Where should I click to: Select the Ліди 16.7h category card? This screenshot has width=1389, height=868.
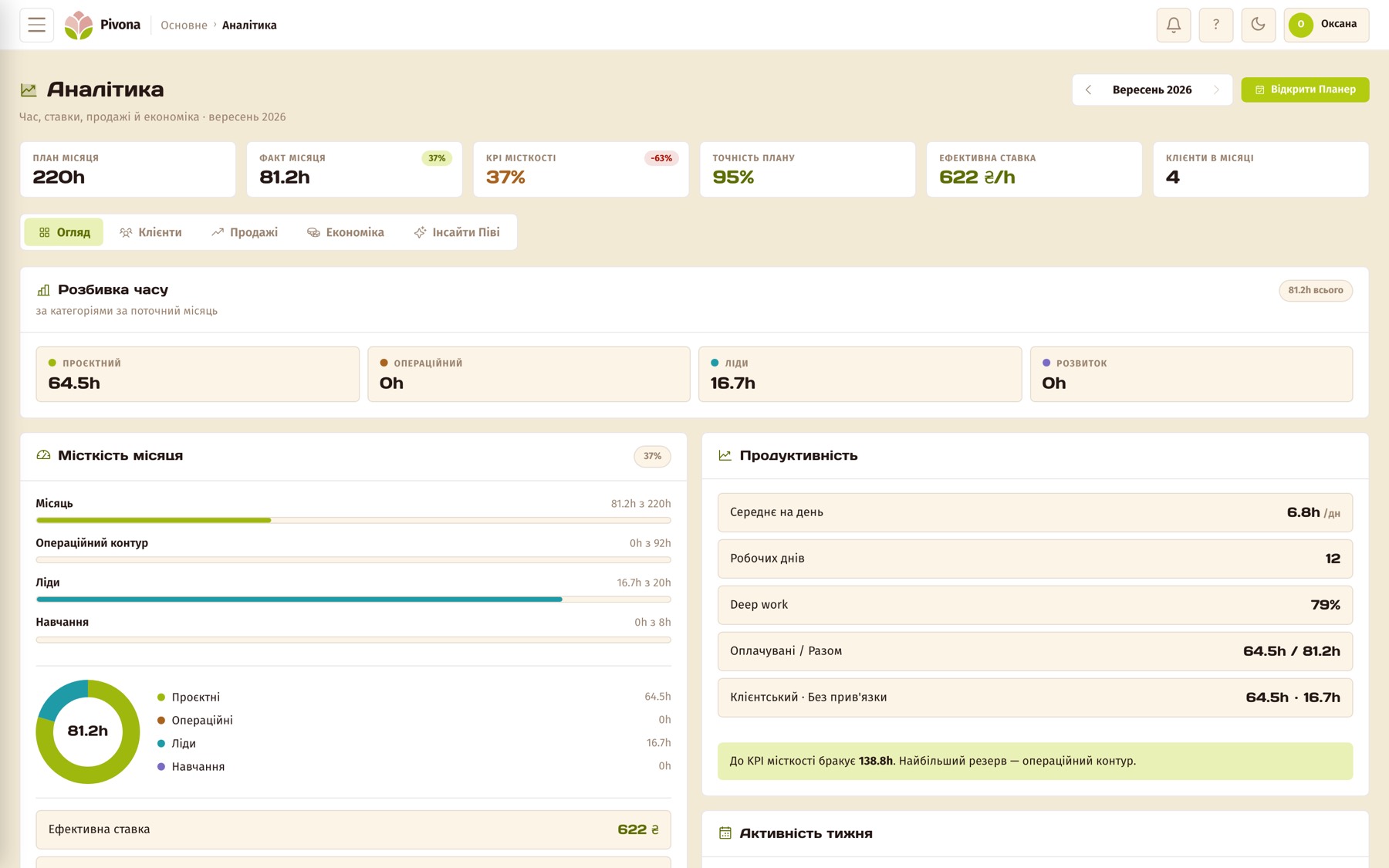pos(860,374)
